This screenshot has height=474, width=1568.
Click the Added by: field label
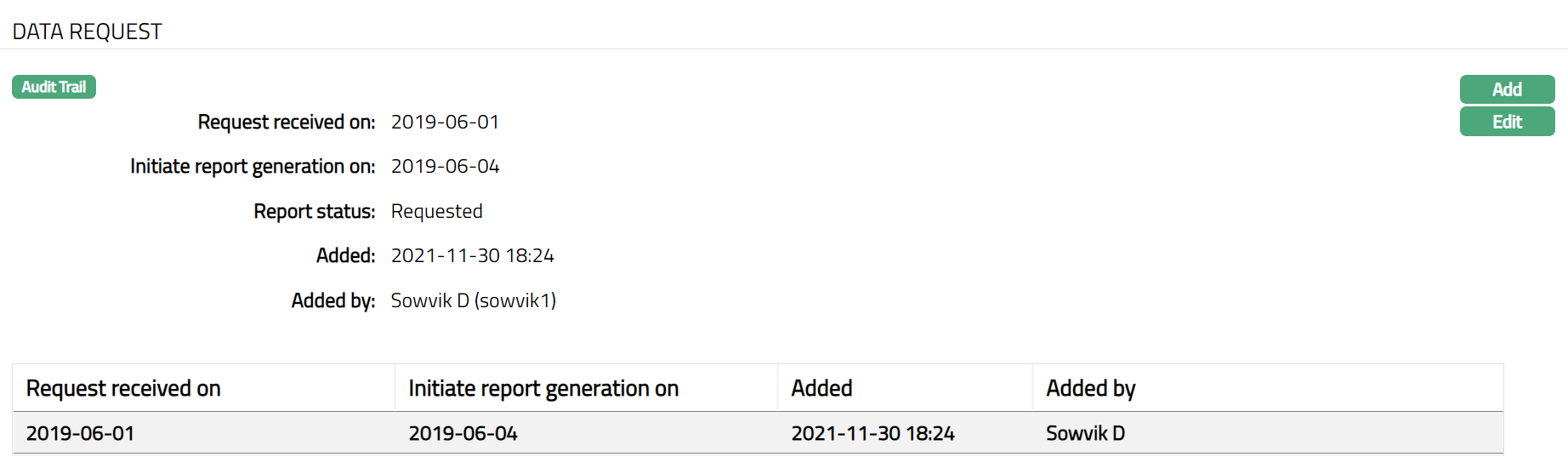(x=332, y=300)
